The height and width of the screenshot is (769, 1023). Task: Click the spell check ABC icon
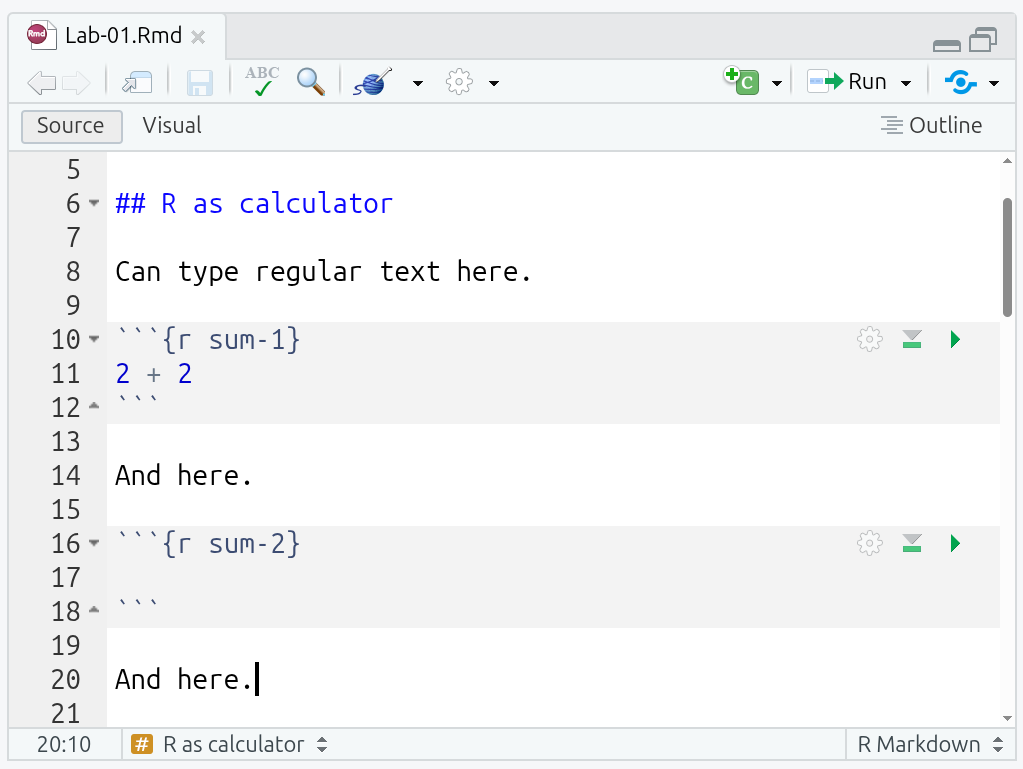[x=262, y=82]
